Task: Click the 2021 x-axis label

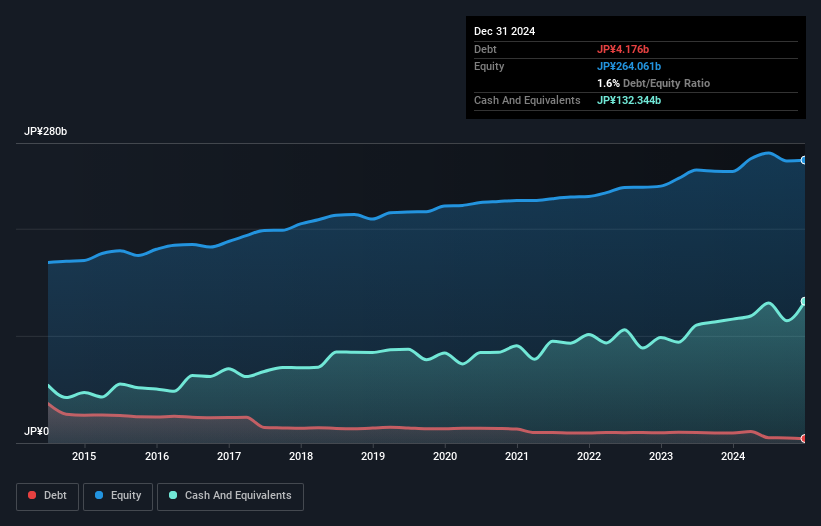Action: (517, 456)
